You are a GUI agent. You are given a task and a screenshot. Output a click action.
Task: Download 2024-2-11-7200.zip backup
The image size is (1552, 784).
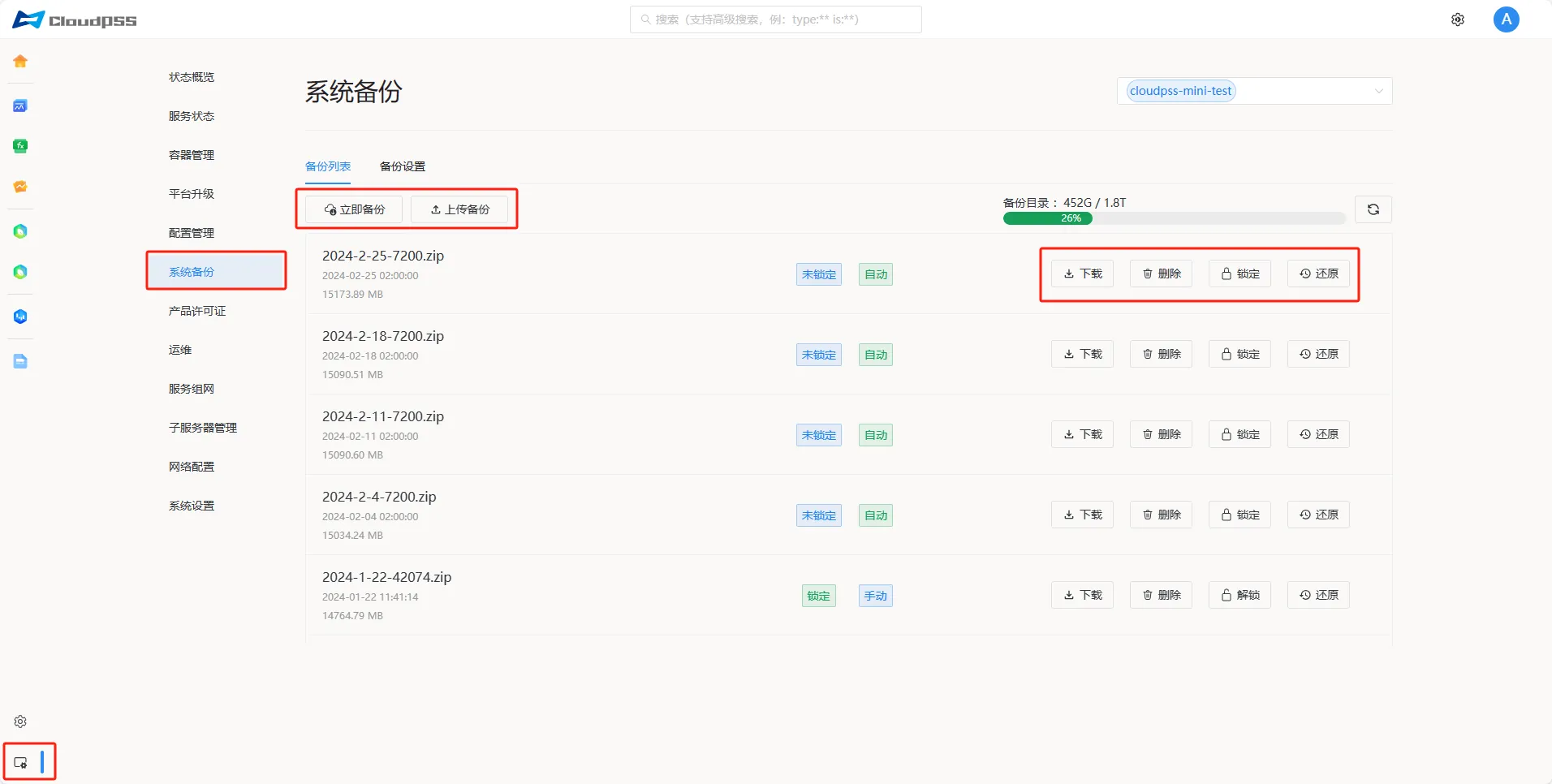[1083, 434]
